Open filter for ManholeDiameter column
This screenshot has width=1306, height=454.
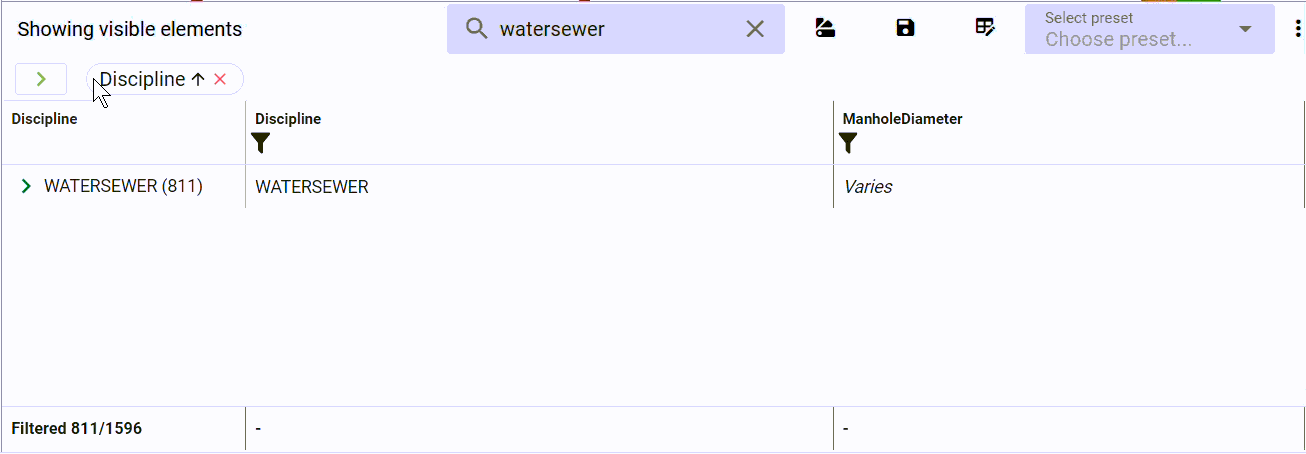click(848, 143)
